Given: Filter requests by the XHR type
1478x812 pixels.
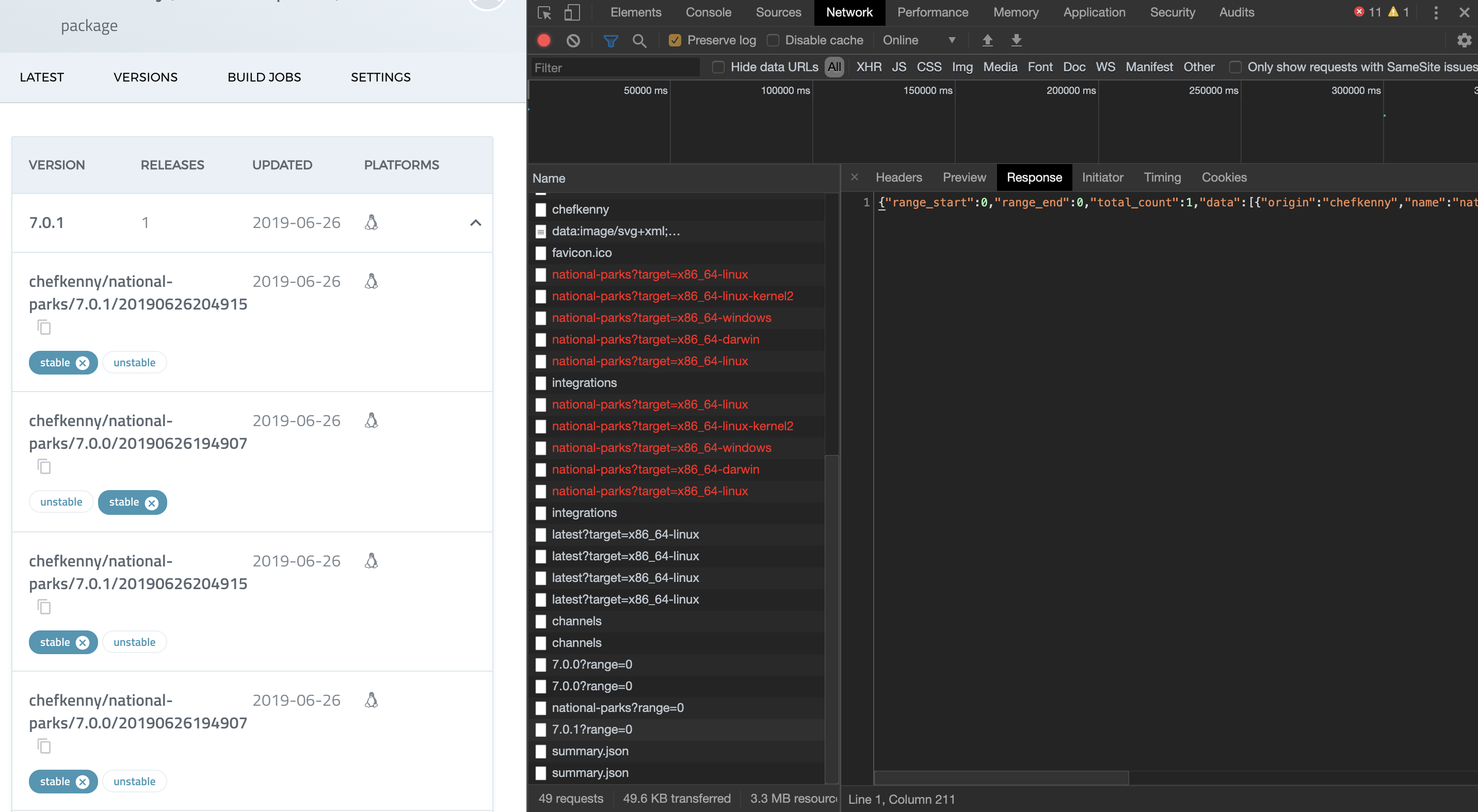Looking at the screenshot, I should pyautogui.click(x=869, y=67).
